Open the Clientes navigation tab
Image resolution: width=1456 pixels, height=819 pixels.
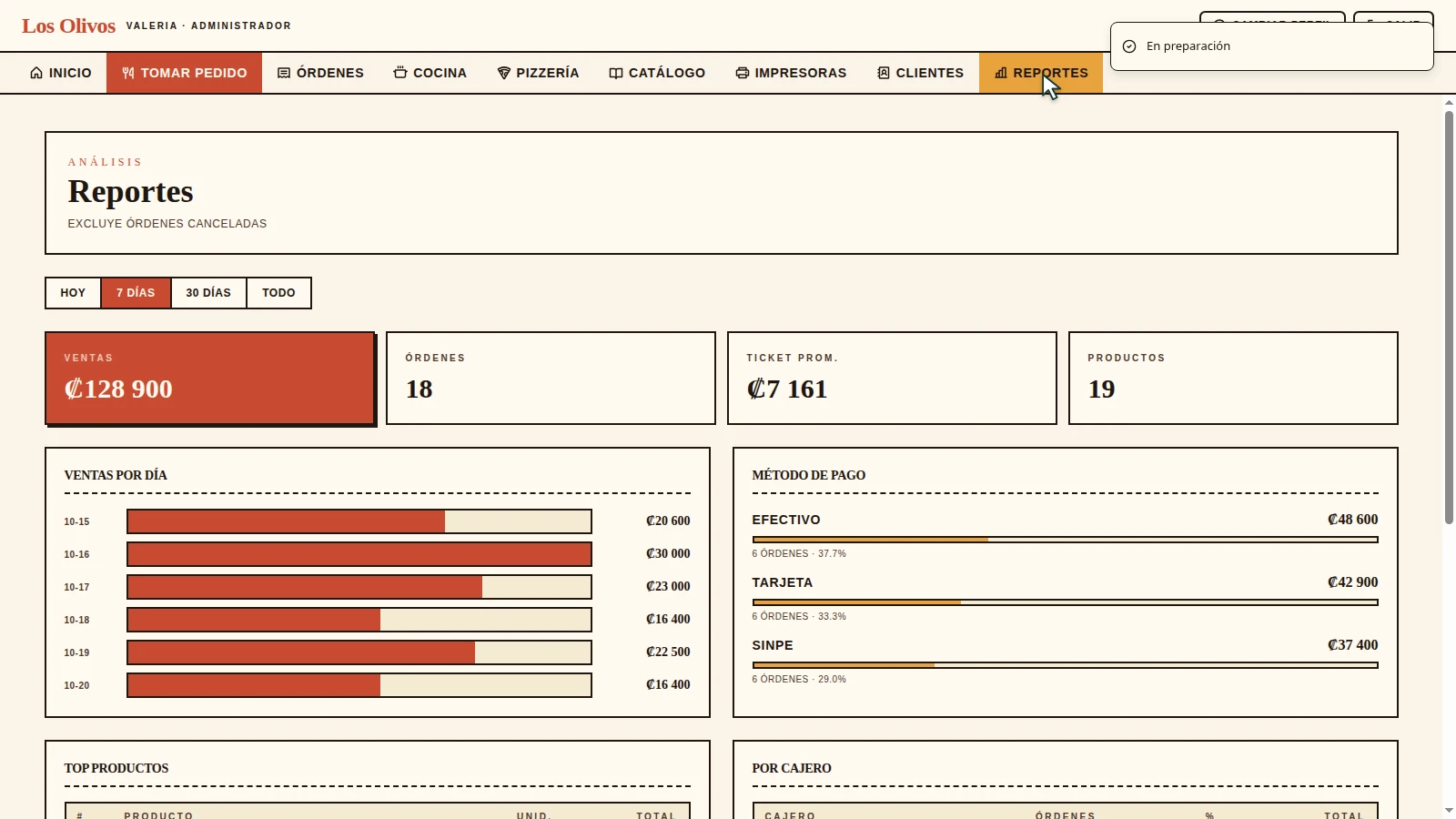tap(920, 73)
